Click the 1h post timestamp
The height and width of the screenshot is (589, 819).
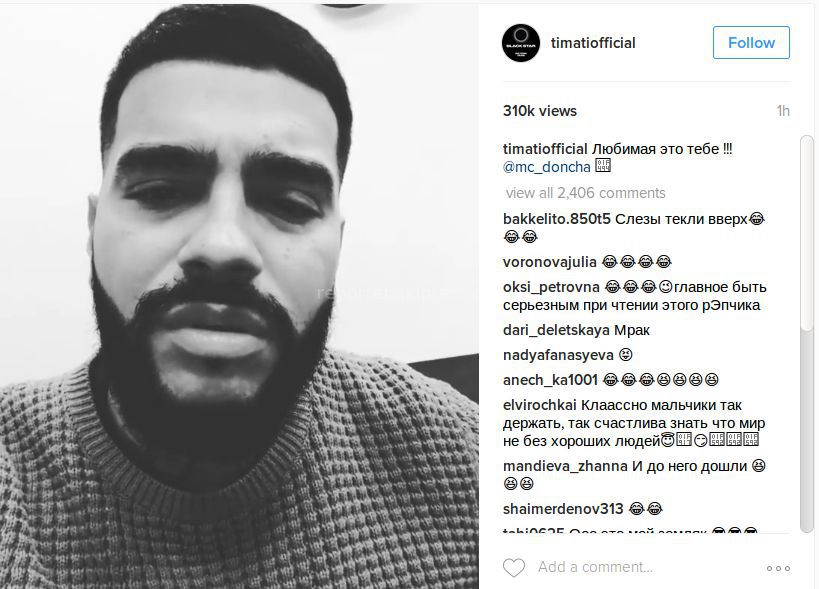(783, 111)
